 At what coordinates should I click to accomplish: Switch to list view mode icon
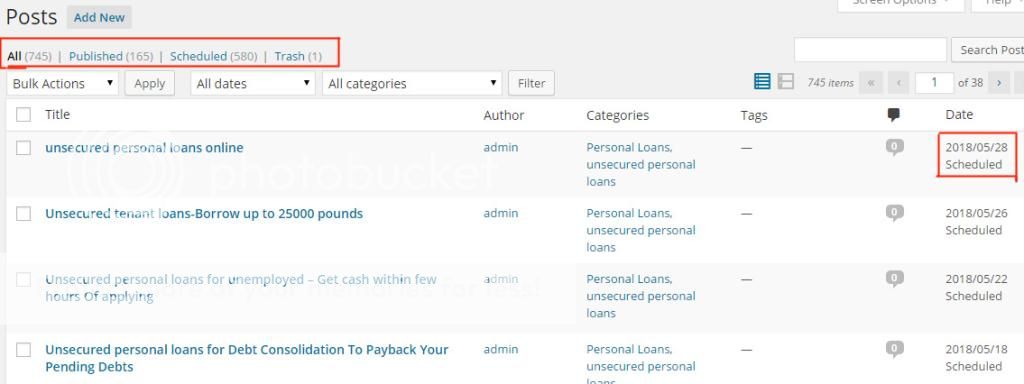click(762, 82)
